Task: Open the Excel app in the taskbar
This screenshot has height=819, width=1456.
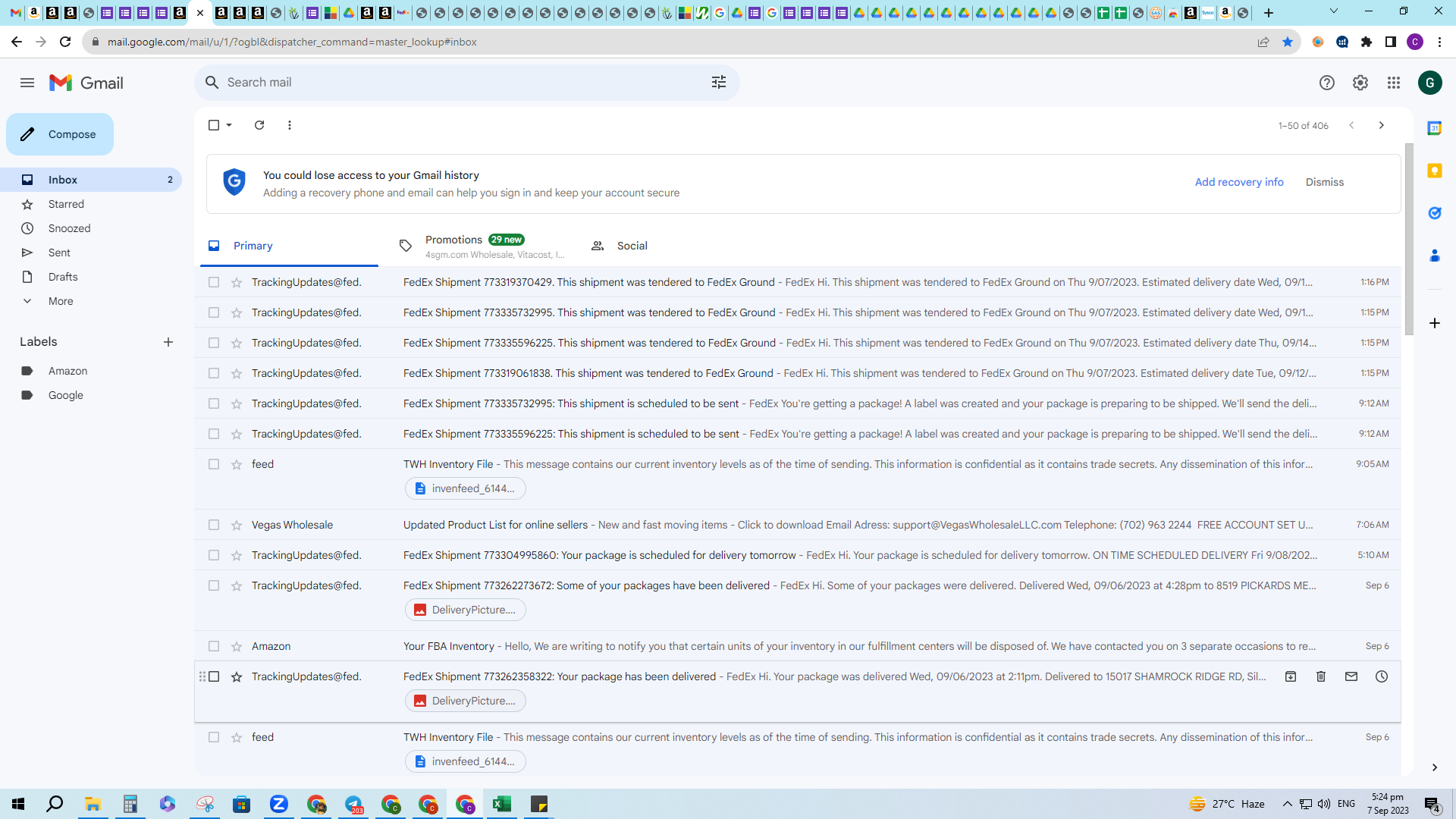Action: (502, 804)
